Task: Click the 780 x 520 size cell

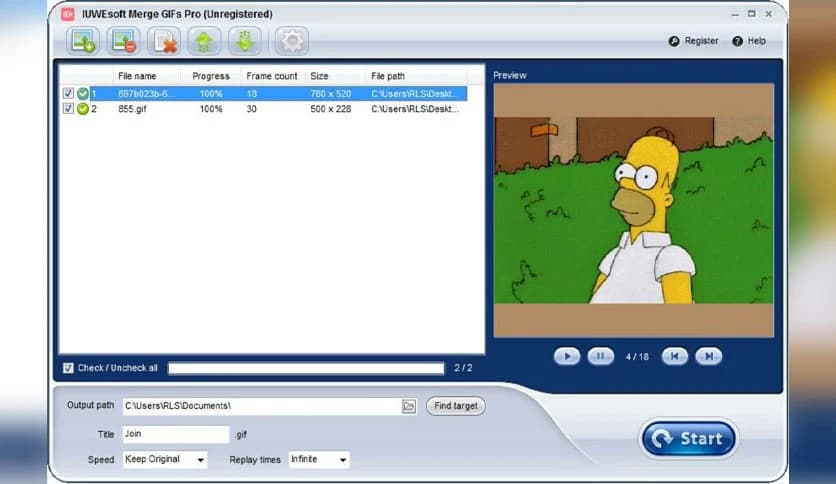Action: (331, 94)
